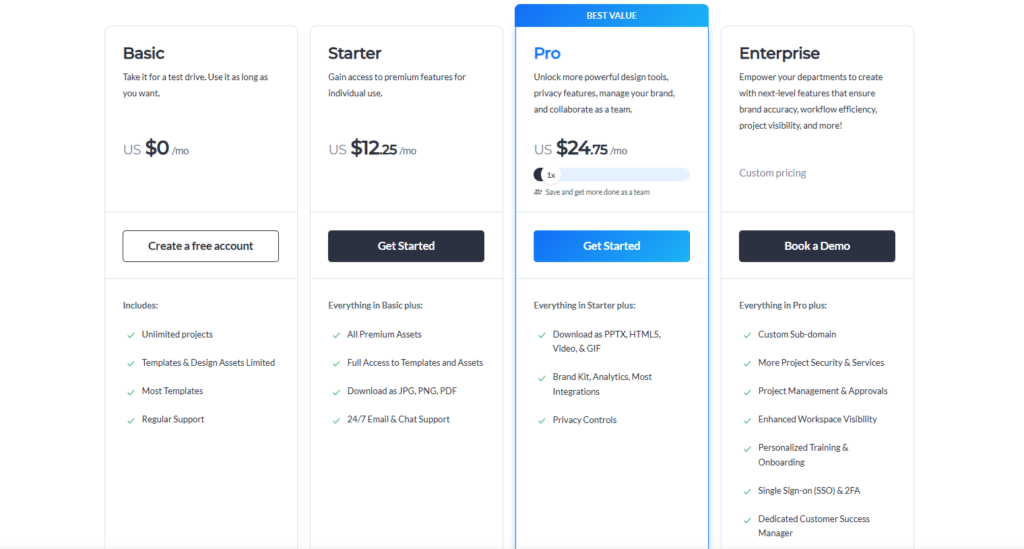Click the checkmark next to All Premium Assets
The image size is (1024, 549).
click(336, 336)
